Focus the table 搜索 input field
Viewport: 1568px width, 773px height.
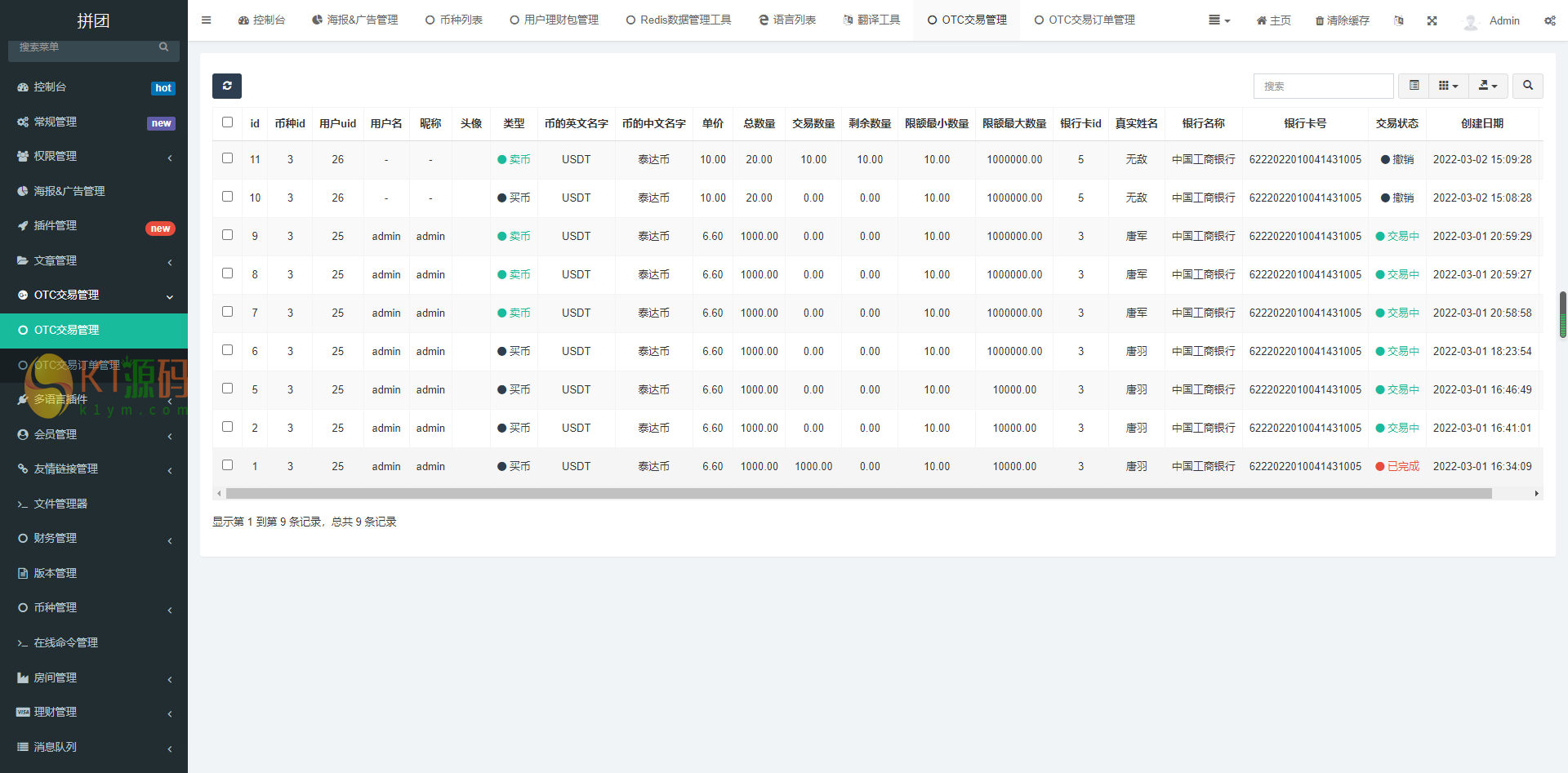pyautogui.click(x=1323, y=86)
